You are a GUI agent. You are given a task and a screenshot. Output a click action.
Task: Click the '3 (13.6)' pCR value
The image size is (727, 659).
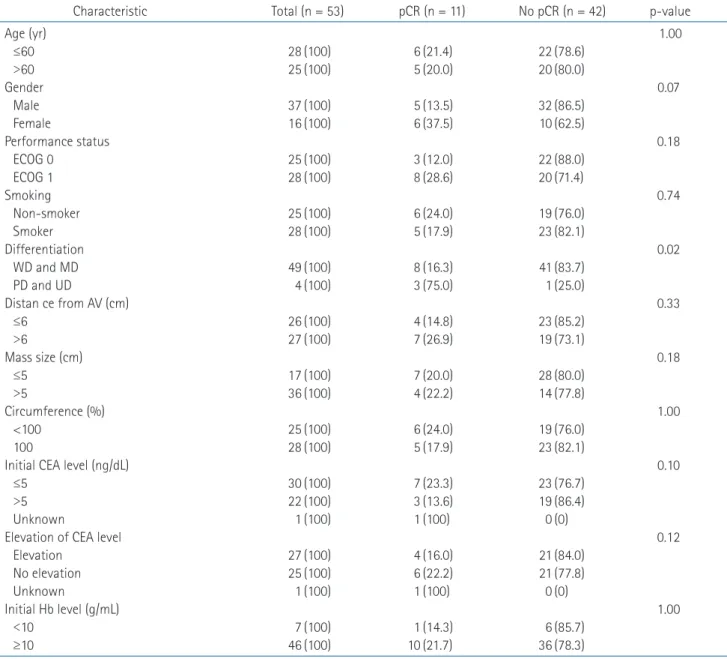click(433, 501)
